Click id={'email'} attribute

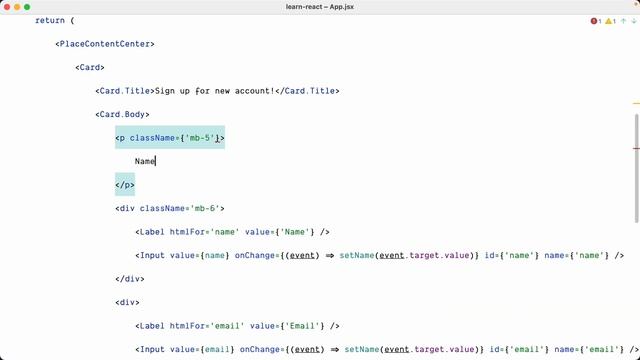520,349
